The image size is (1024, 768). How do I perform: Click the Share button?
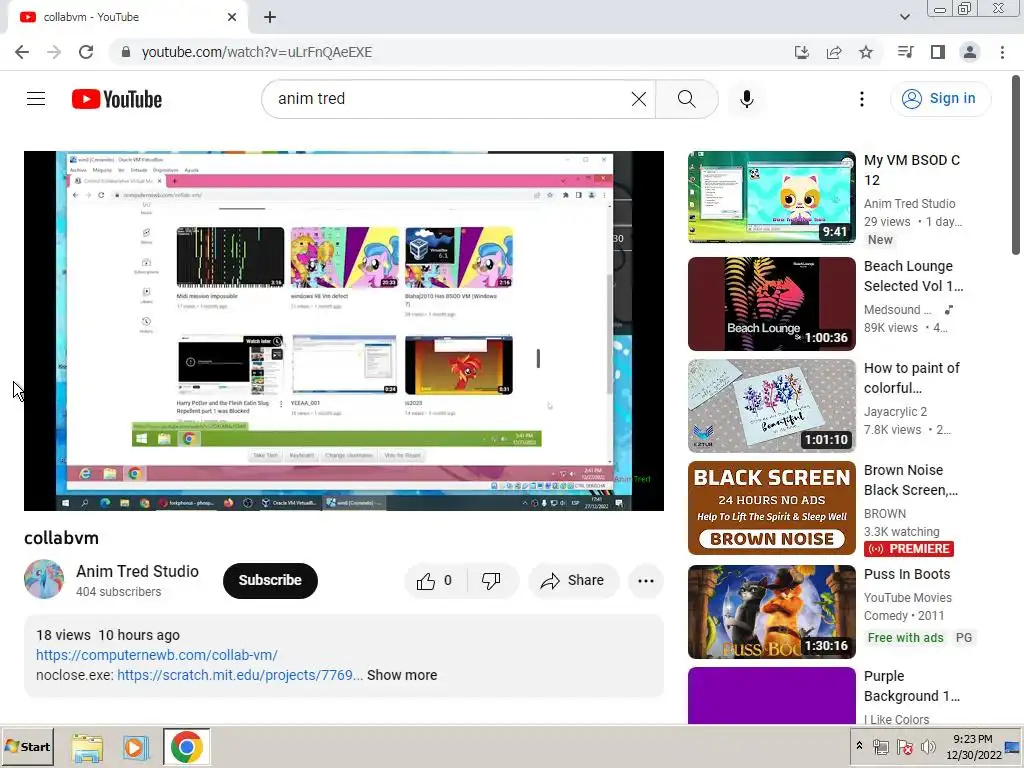point(573,581)
